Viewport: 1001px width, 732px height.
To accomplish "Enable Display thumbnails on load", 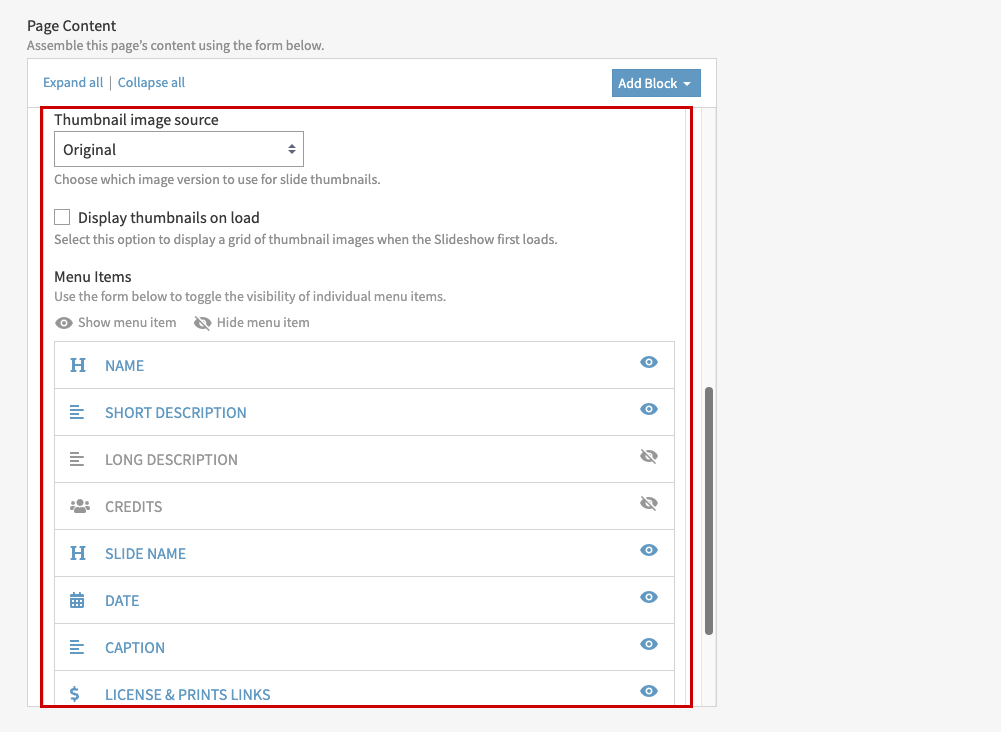I will (62, 216).
